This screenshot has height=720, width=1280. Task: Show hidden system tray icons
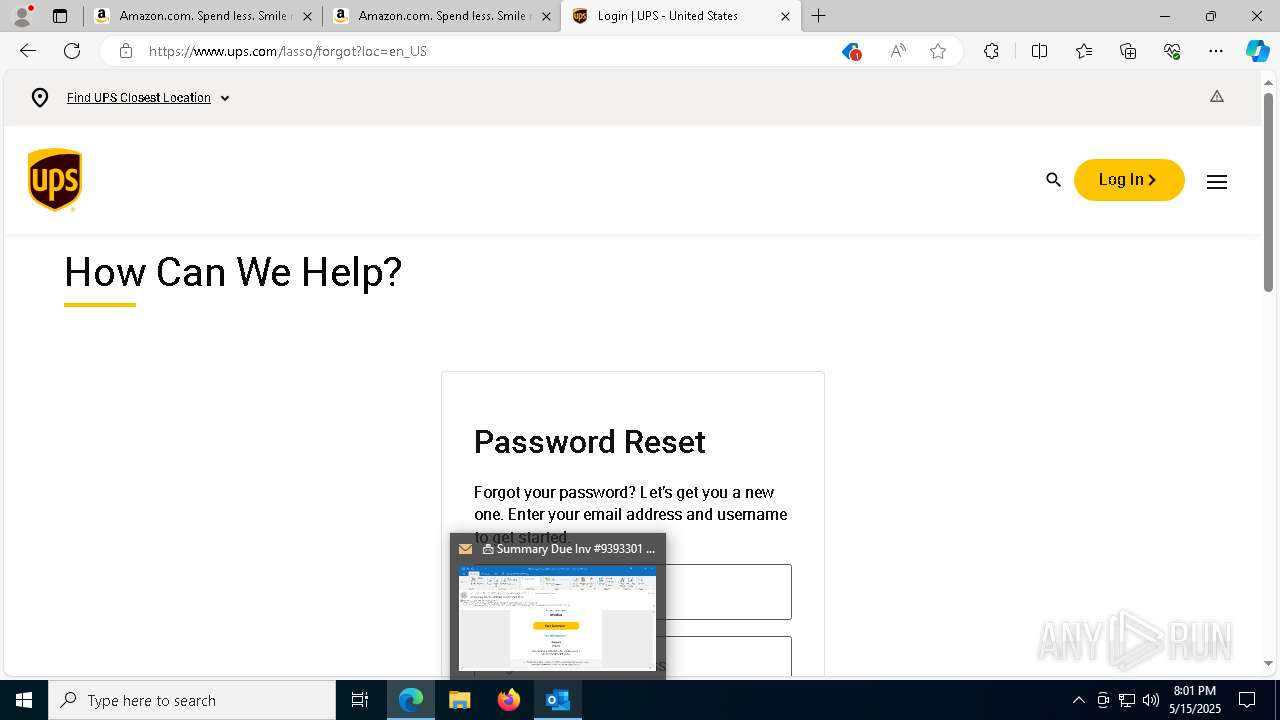tap(1078, 700)
